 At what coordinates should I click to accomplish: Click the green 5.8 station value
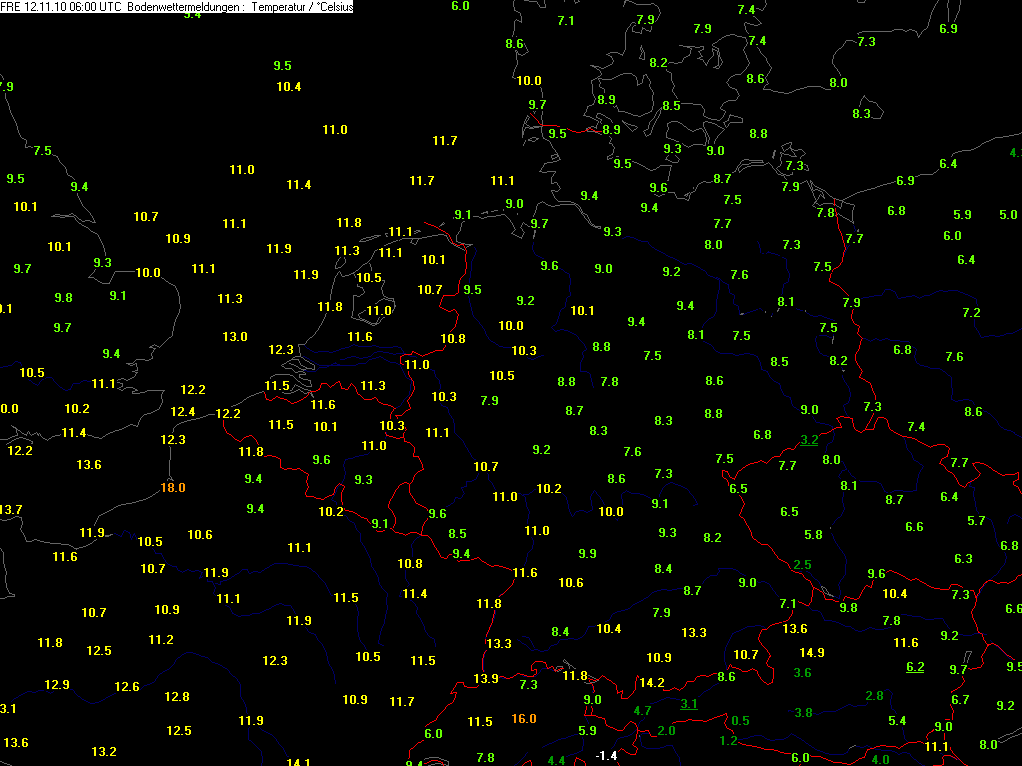[x=813, y=535]
